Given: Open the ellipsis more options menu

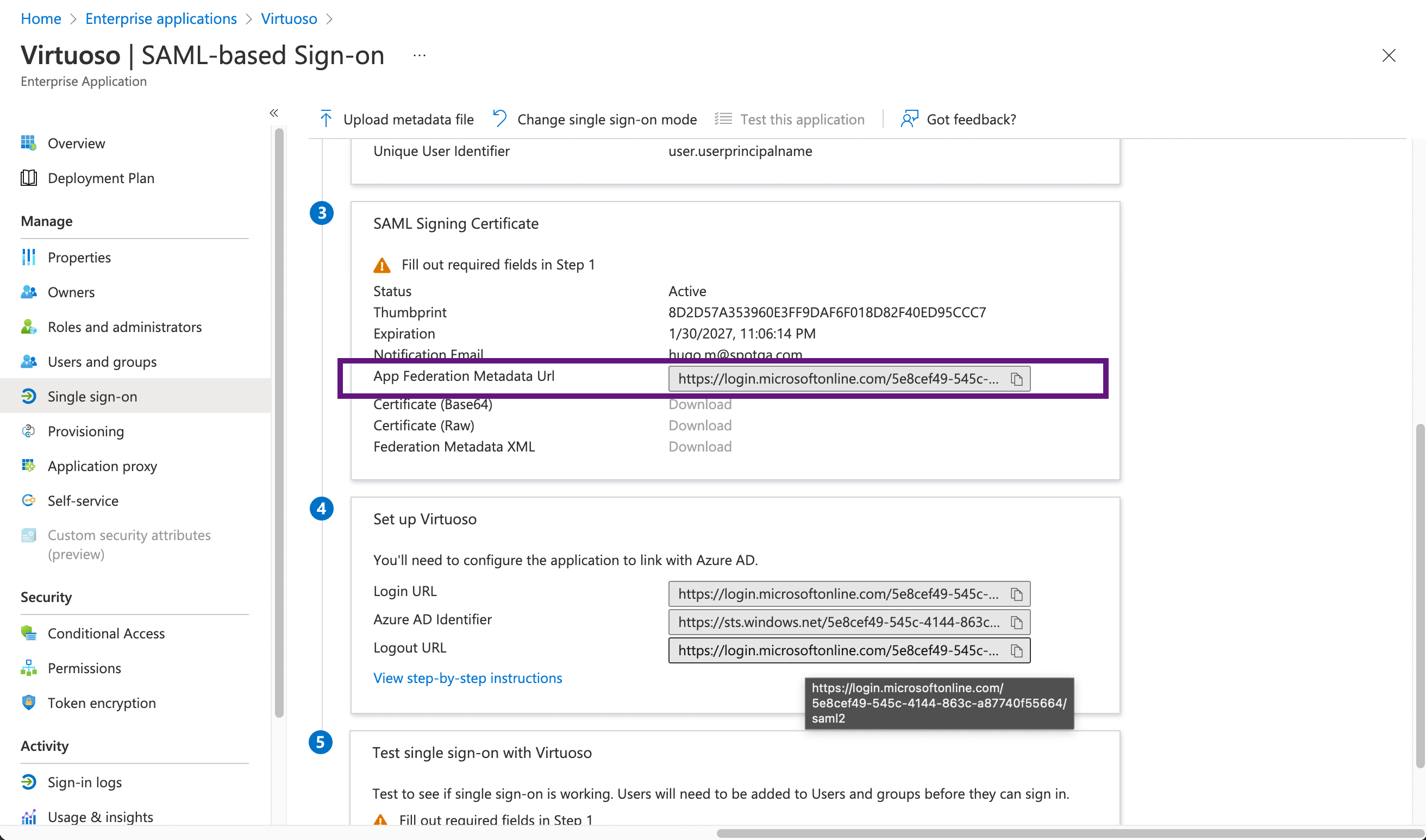Looking at the screenshot, I should coord(419,55).
